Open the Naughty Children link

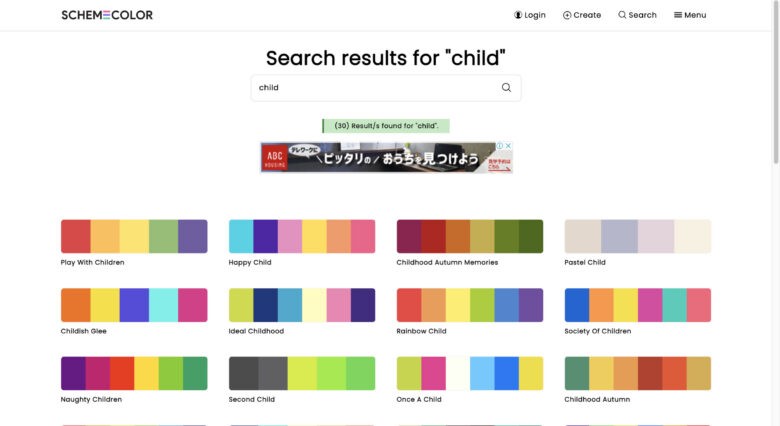point(91,399)
